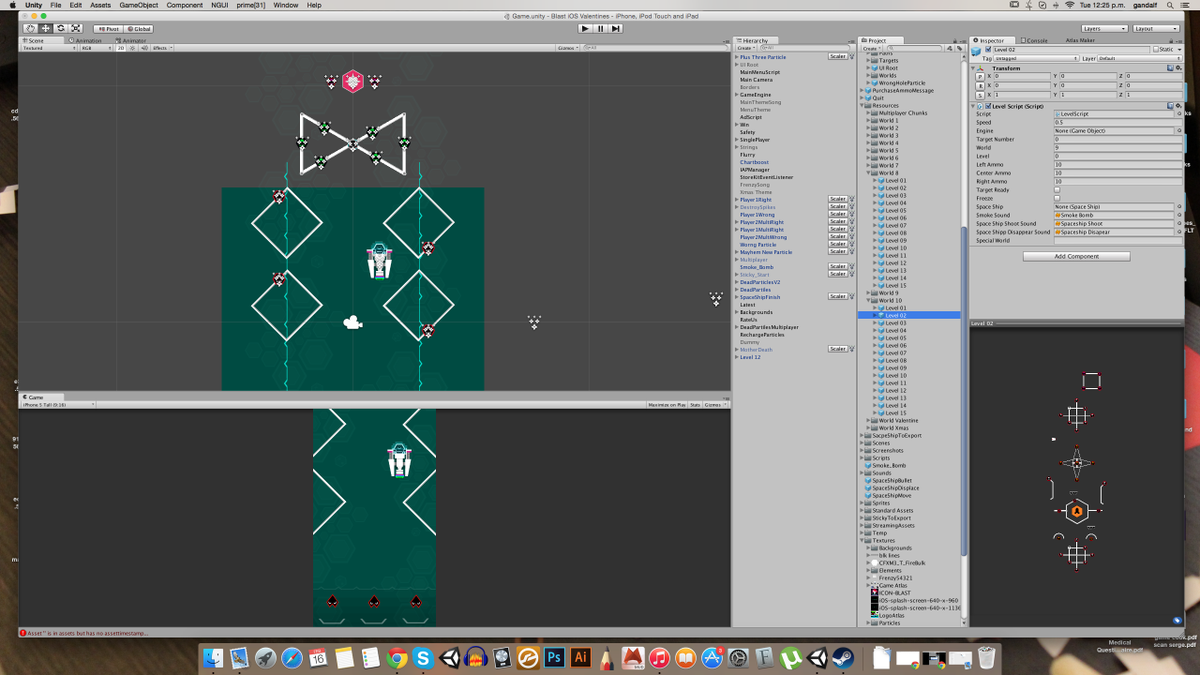Viewport: 1200px width, 675px height.
Task: Open the GameObject menu
Action: [139, 5]
